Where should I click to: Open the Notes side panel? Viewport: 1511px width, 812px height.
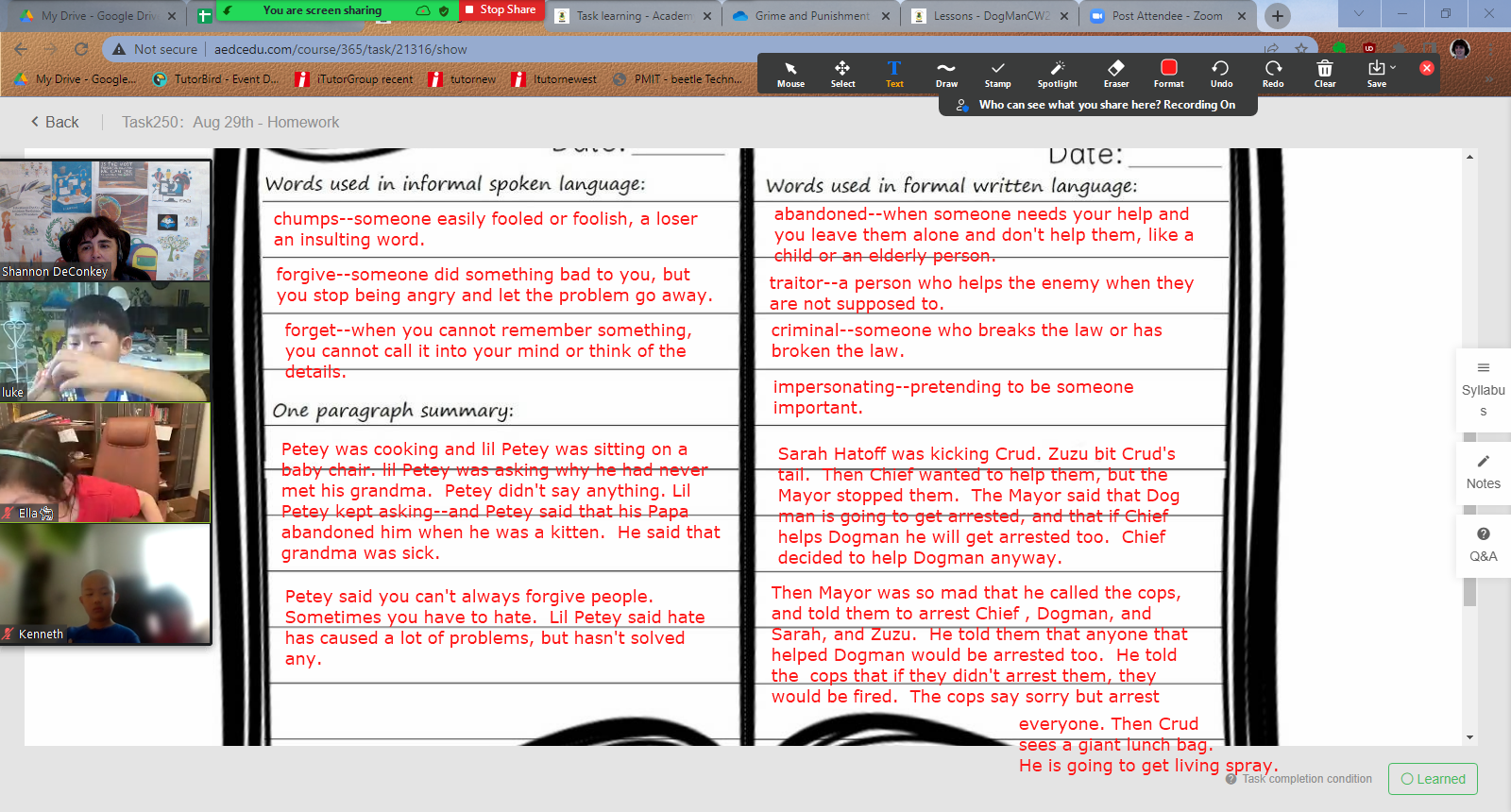pyautogui.click(x=1483, y=471)
